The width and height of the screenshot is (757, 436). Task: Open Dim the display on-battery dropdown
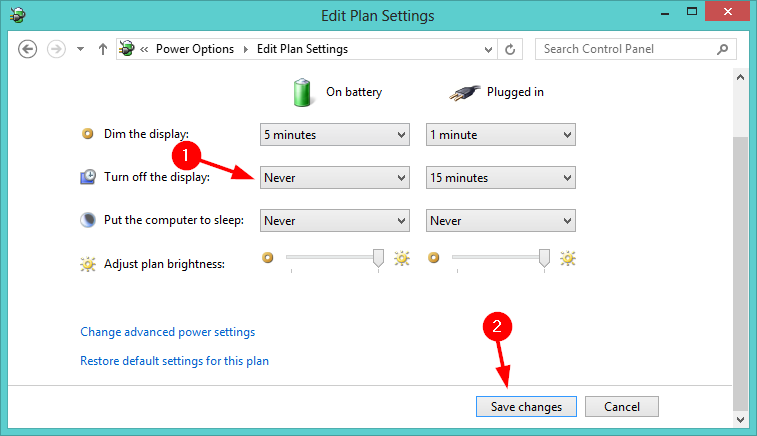[x=335, y=135]
